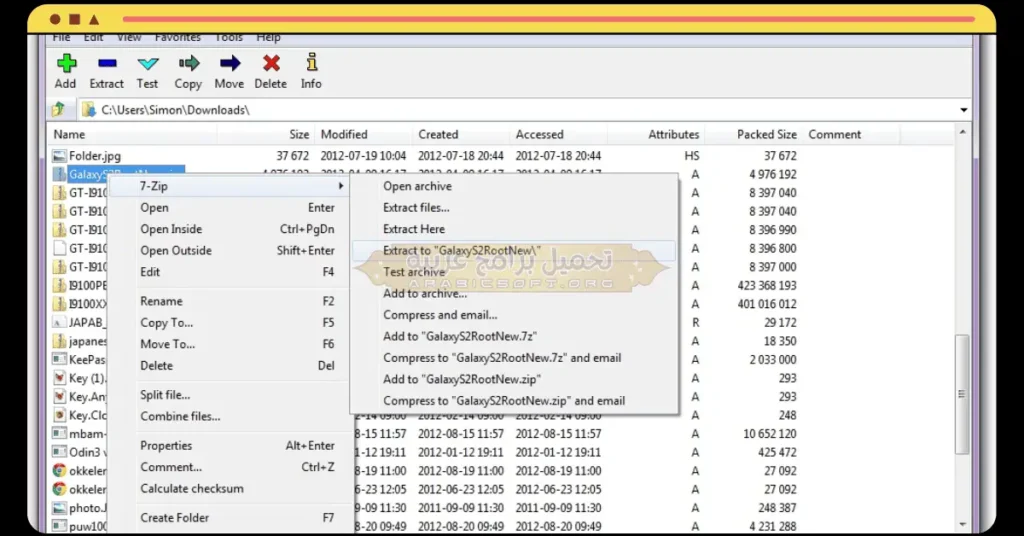Click the Key (1) file icon

(x=59, y=377)
